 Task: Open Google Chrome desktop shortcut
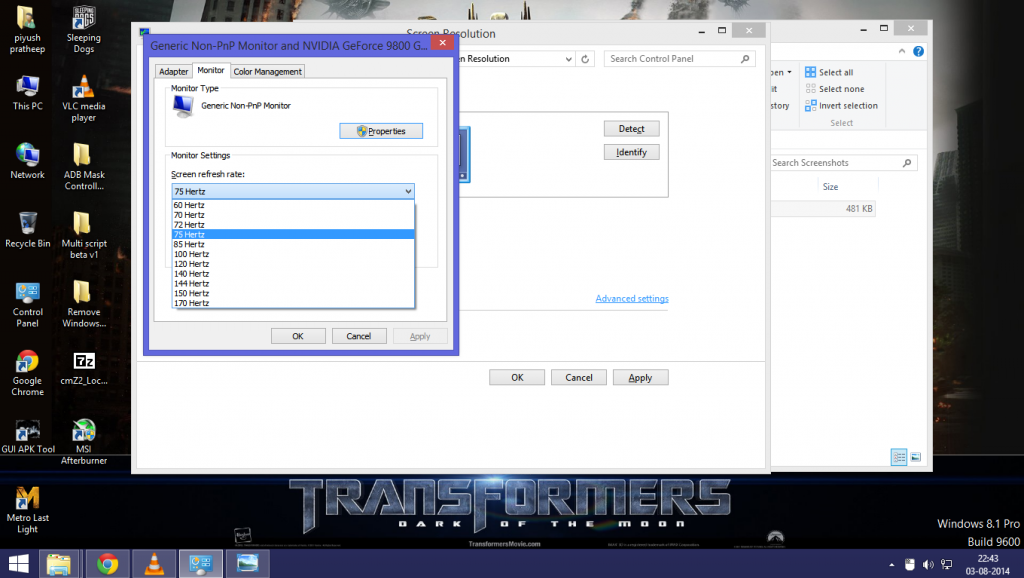(28, 362)
